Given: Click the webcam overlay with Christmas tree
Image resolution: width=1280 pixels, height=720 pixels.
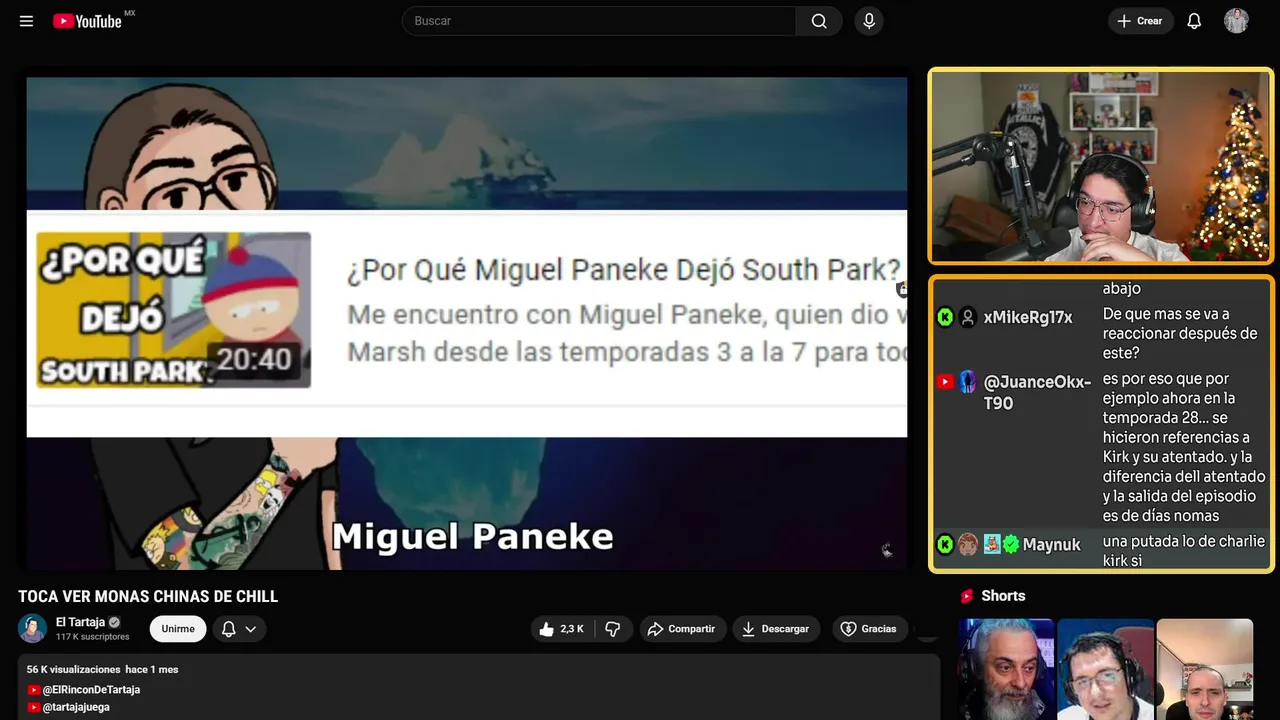Looking at the screenshot, I should tap(1100, 166).
